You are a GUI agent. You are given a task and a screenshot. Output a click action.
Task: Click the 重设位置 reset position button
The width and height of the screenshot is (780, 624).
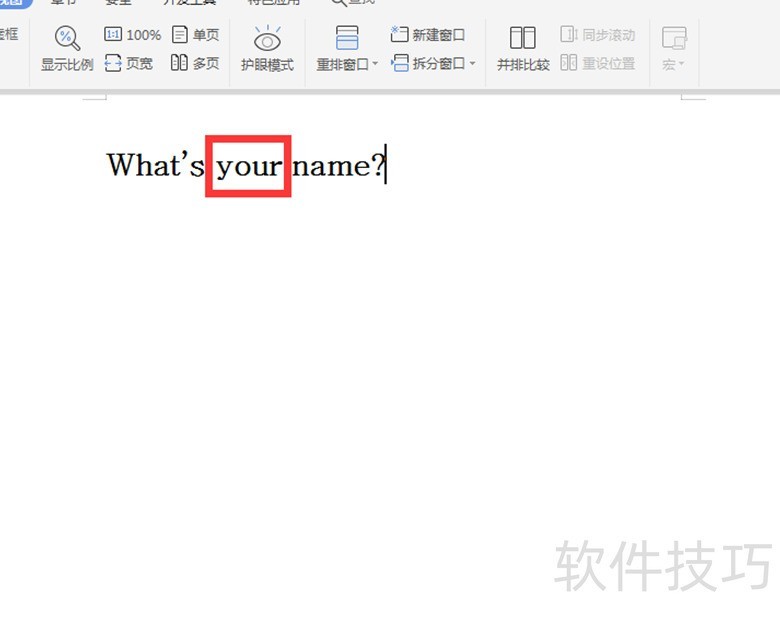click(597, 63)
